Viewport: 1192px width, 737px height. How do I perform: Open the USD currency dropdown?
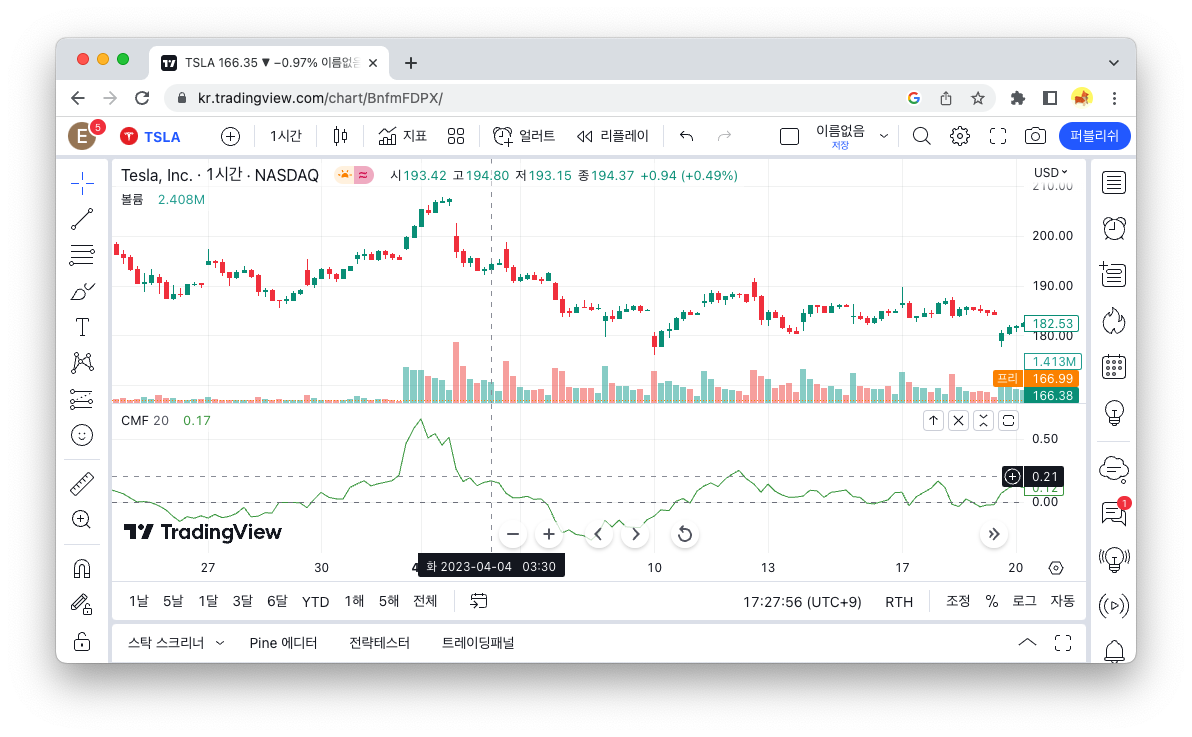coord(1051,173)
